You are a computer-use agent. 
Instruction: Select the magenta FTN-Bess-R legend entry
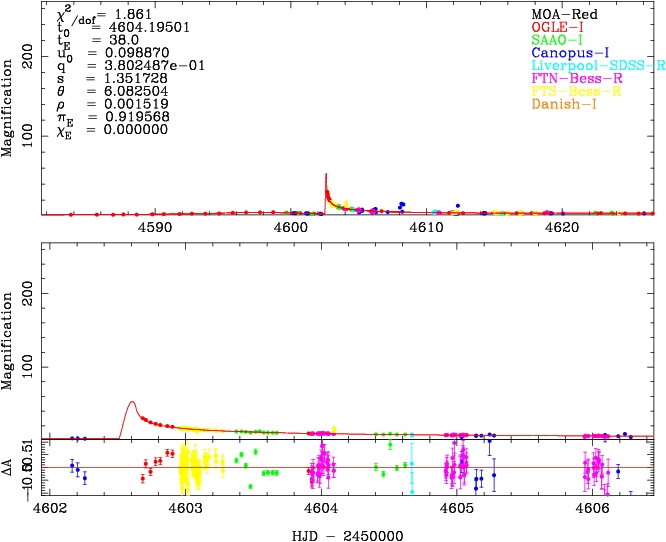[x=575, y=77]
